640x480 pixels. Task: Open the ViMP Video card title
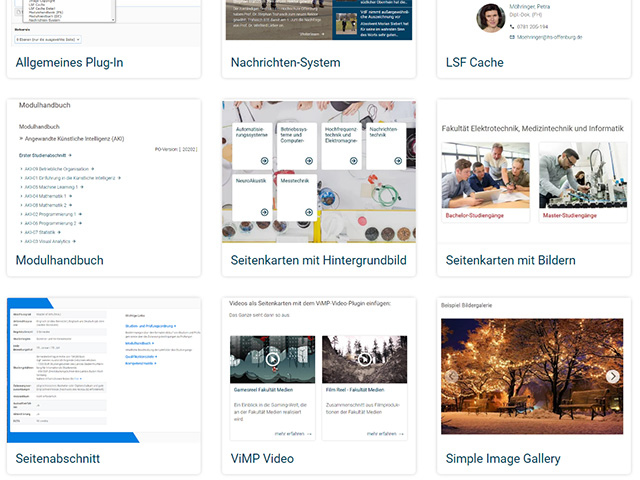click(262, 458)
